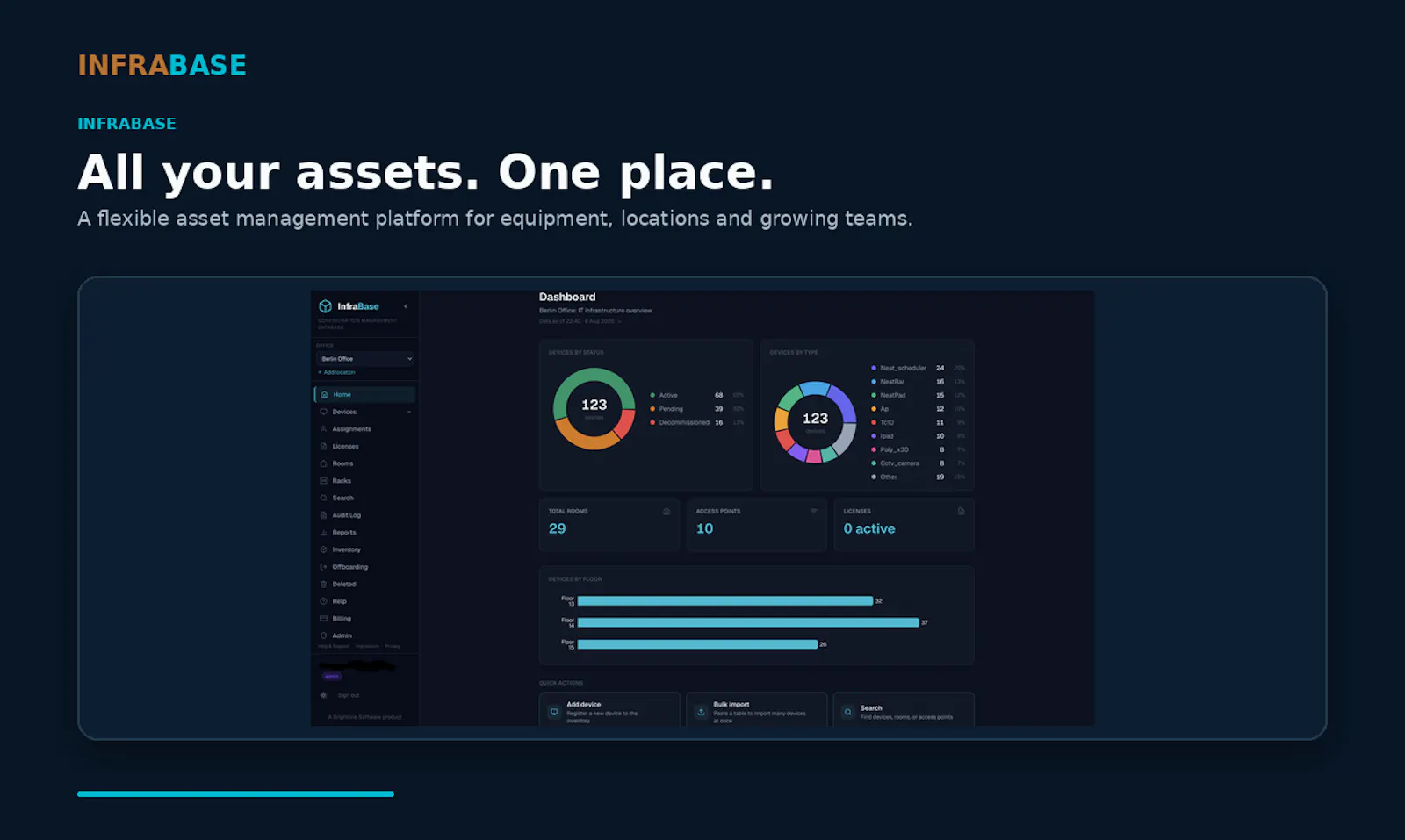Select the Home icon in the sidebar
The image size is (1405, 840).
pyautogui.click(x=324, y=395)
